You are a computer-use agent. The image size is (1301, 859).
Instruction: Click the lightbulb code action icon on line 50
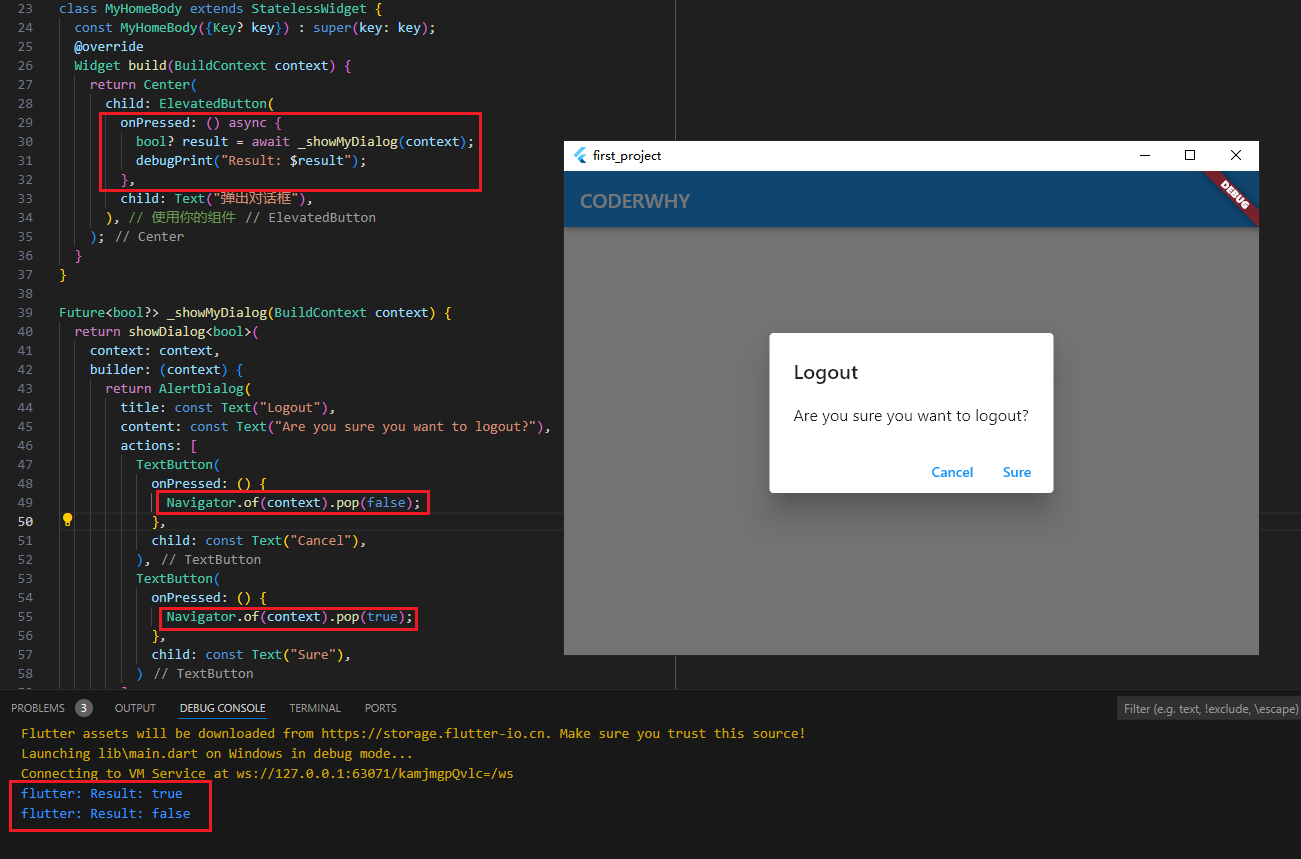tap(68, 520)
